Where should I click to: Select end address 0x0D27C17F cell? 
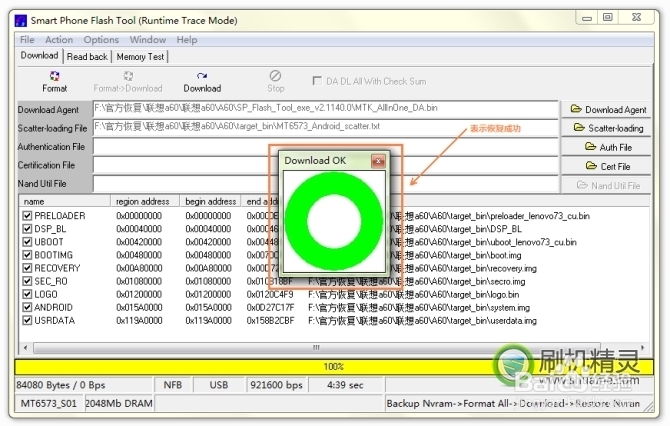click(270, 307)
